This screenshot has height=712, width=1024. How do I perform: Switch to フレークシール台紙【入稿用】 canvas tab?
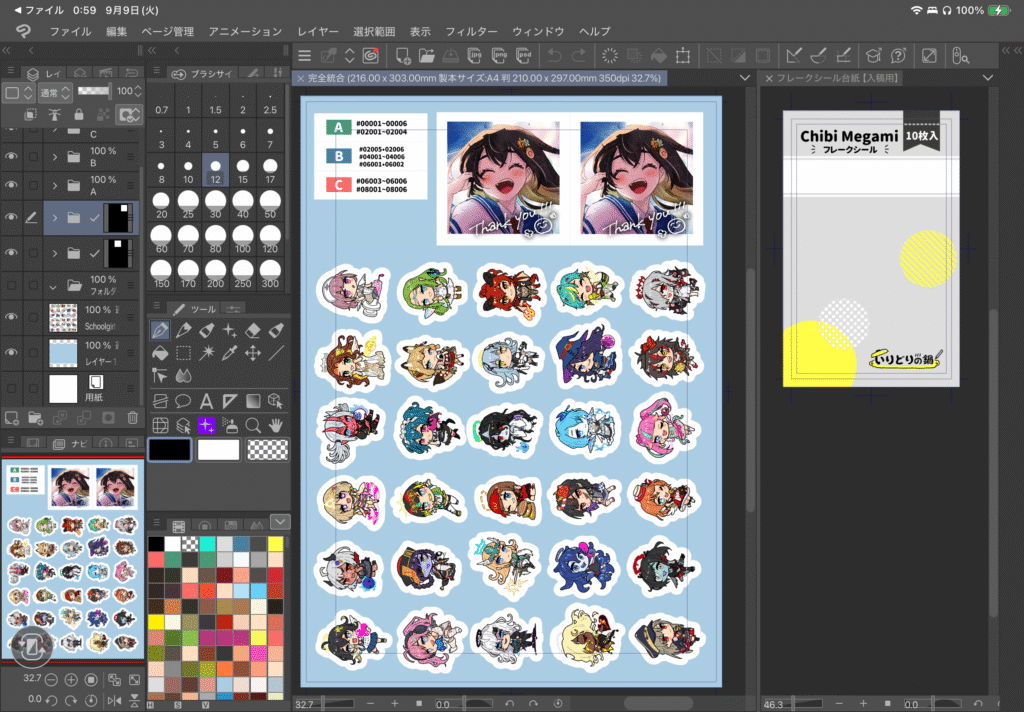click(838, 78)
